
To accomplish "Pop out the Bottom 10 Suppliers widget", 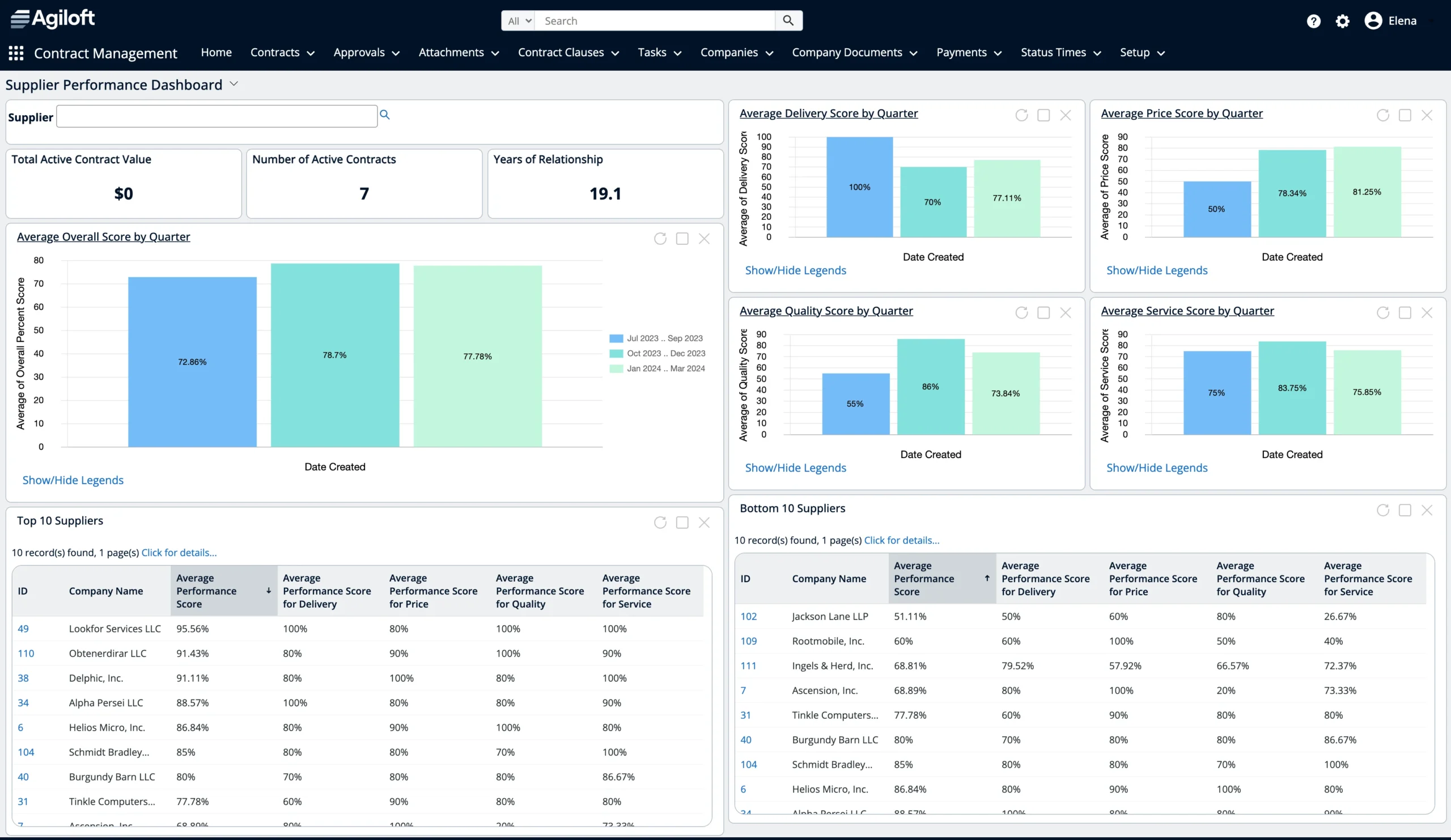I will click(x=1405, y=510).
